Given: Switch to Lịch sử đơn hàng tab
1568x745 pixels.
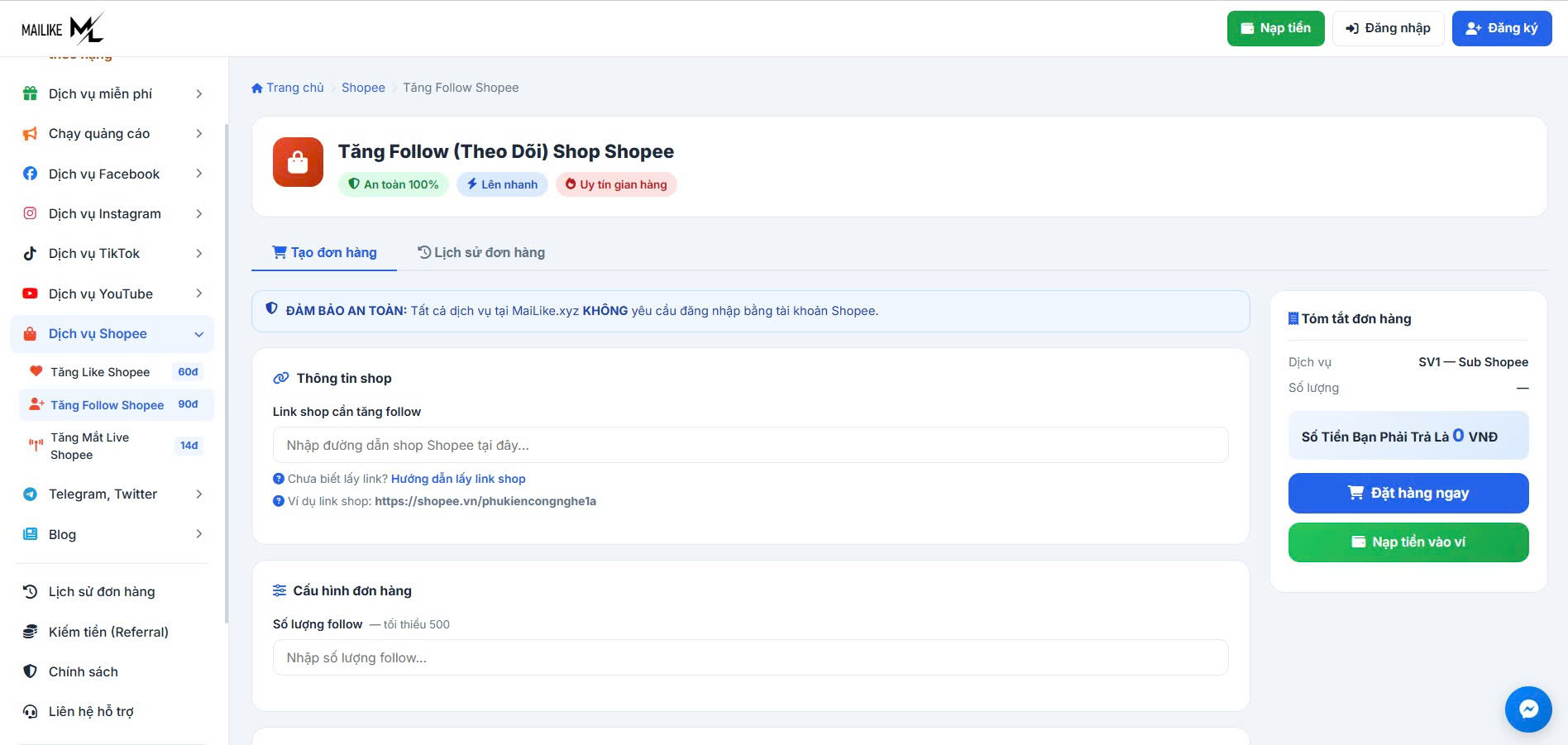Looking at the screenshot, I should (x=481, y=252).
